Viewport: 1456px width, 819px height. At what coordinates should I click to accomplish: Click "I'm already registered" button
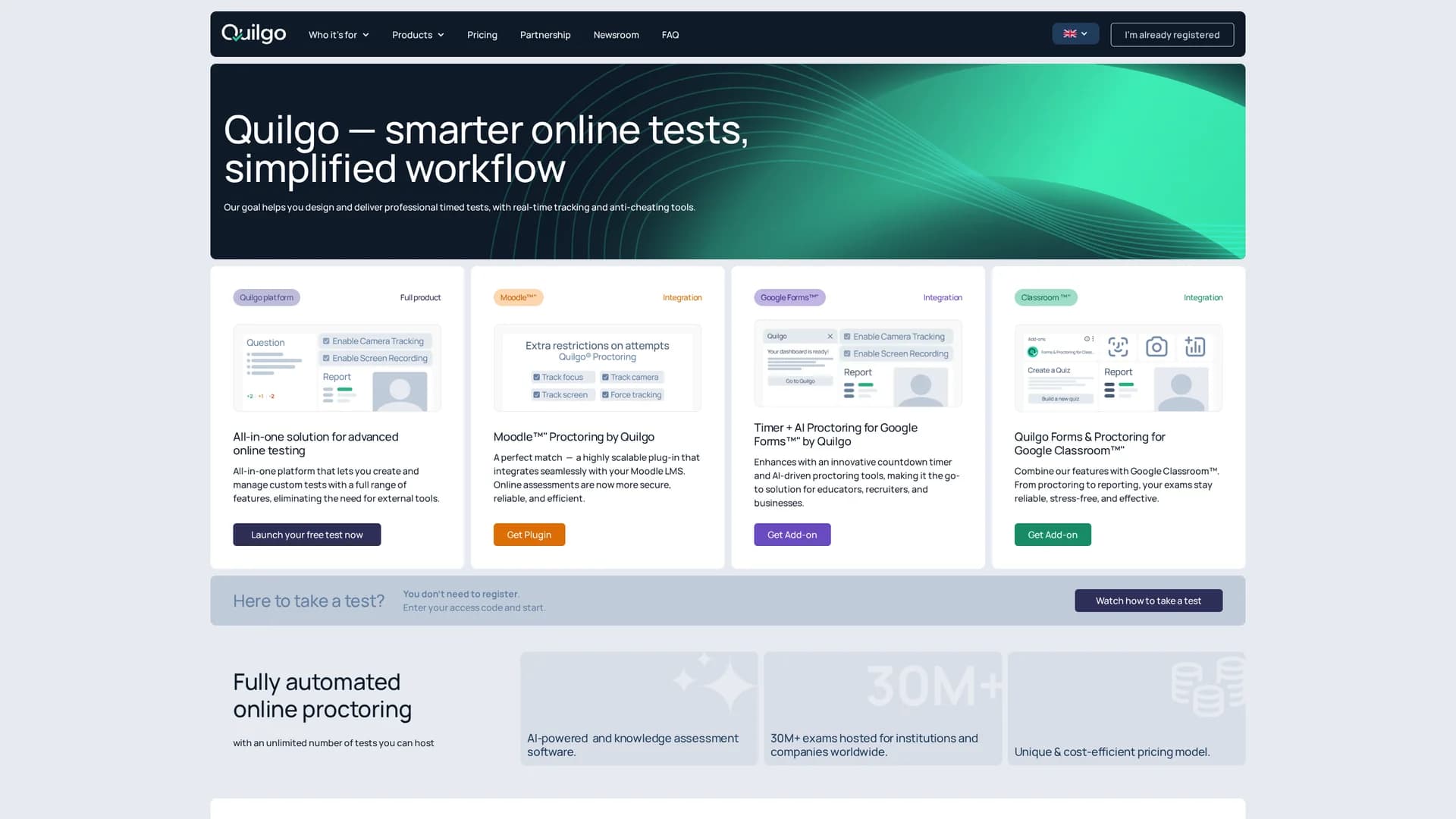click(1172, 35)
